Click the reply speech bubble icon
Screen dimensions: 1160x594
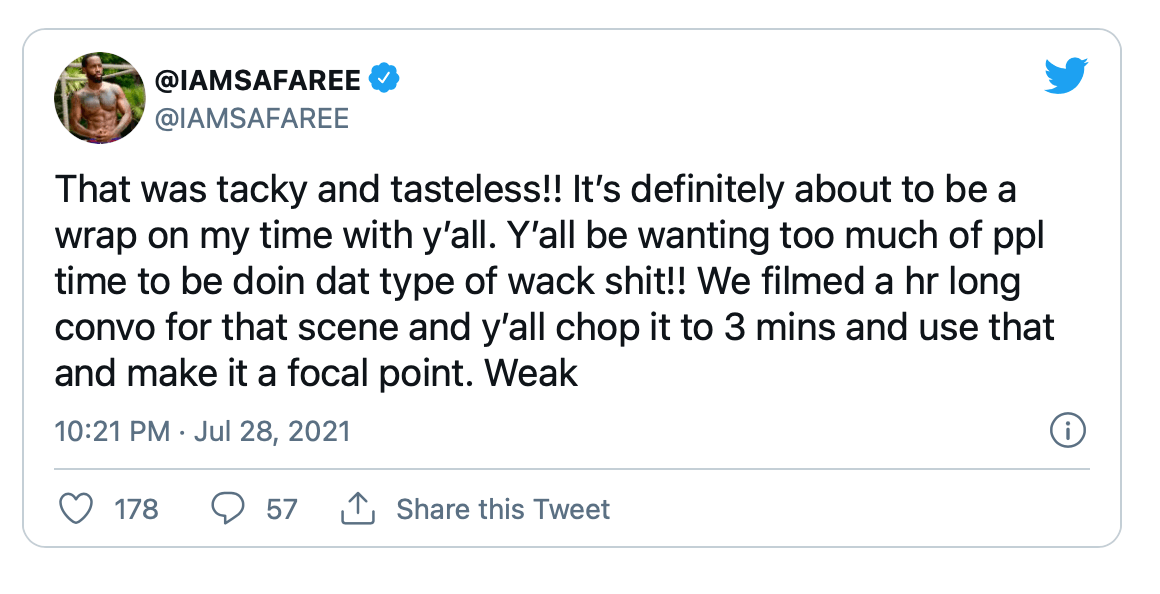click(228, 509)
